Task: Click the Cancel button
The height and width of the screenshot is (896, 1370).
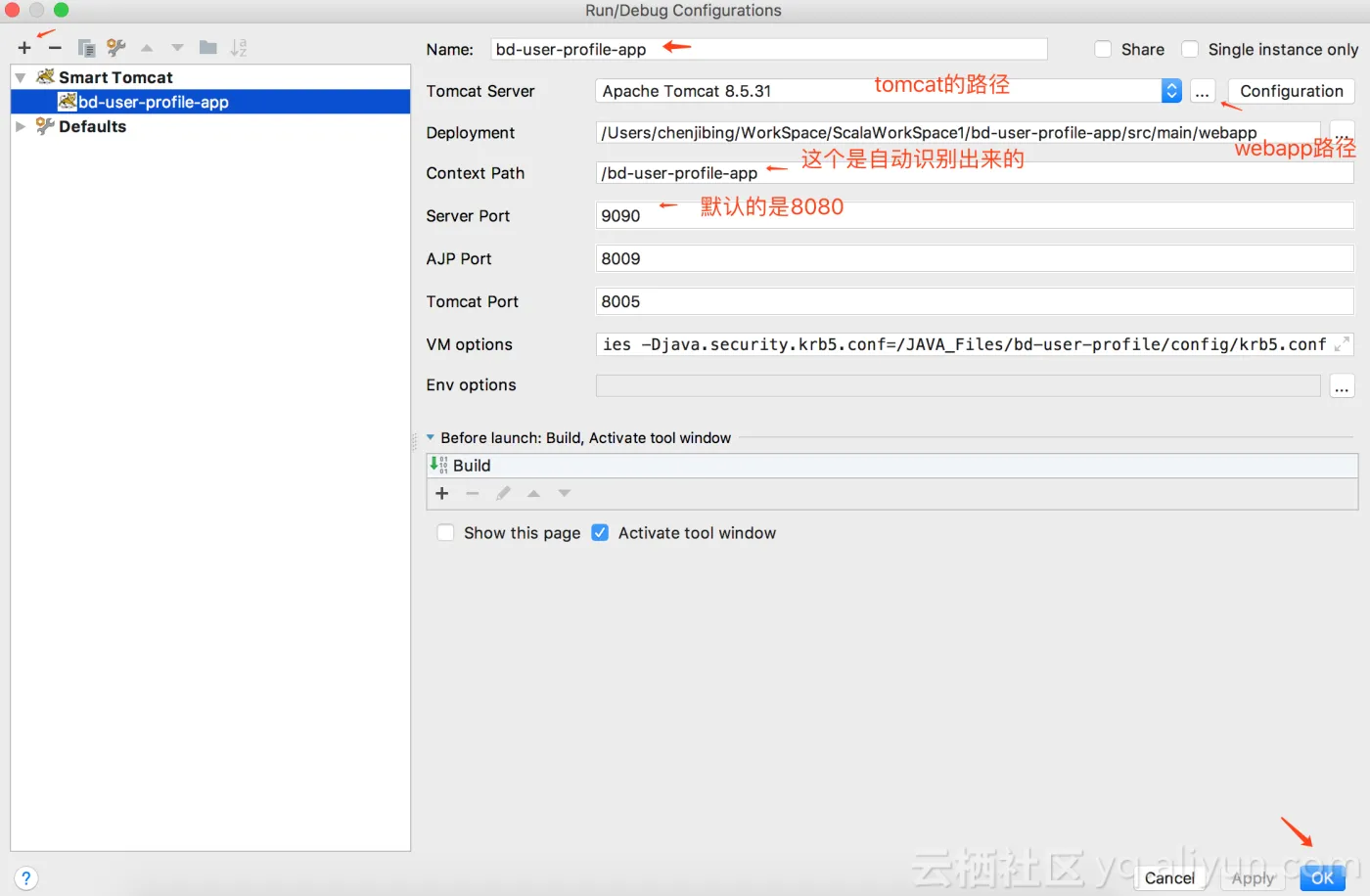Action: [x=1169, y=878]
